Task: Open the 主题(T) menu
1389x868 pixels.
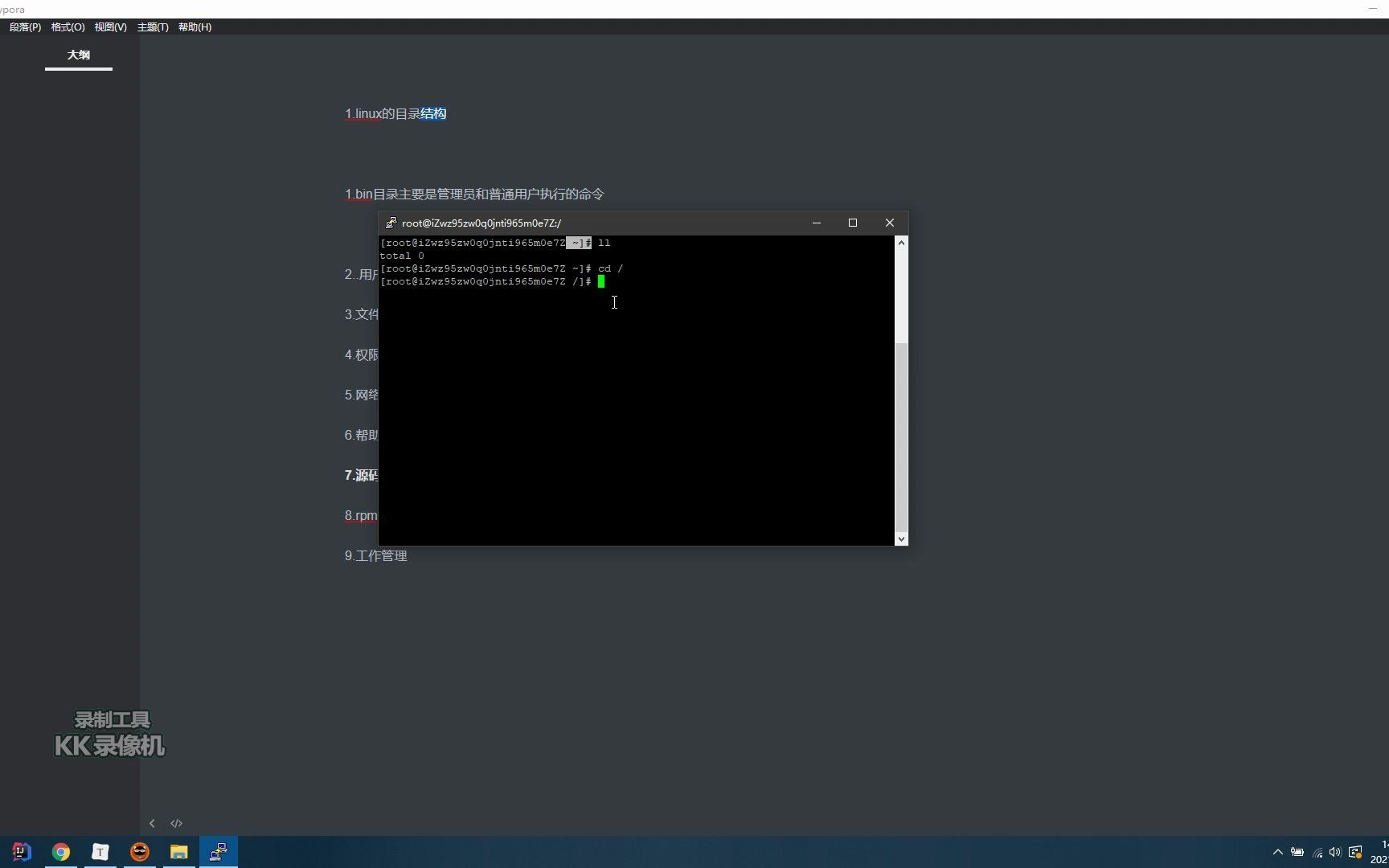Action: coord(153,27)
